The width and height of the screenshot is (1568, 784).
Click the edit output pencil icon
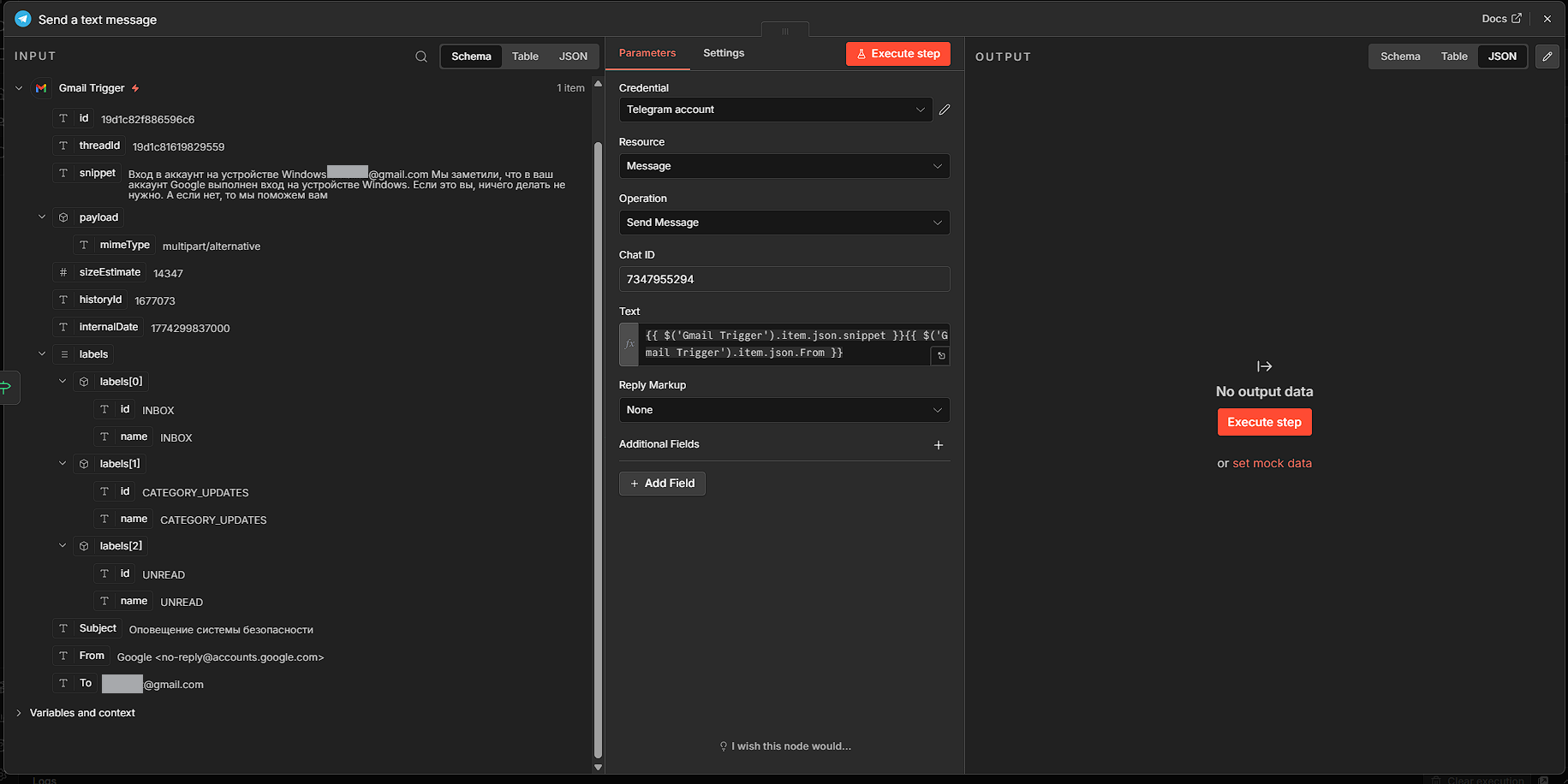pos(1547,56)
